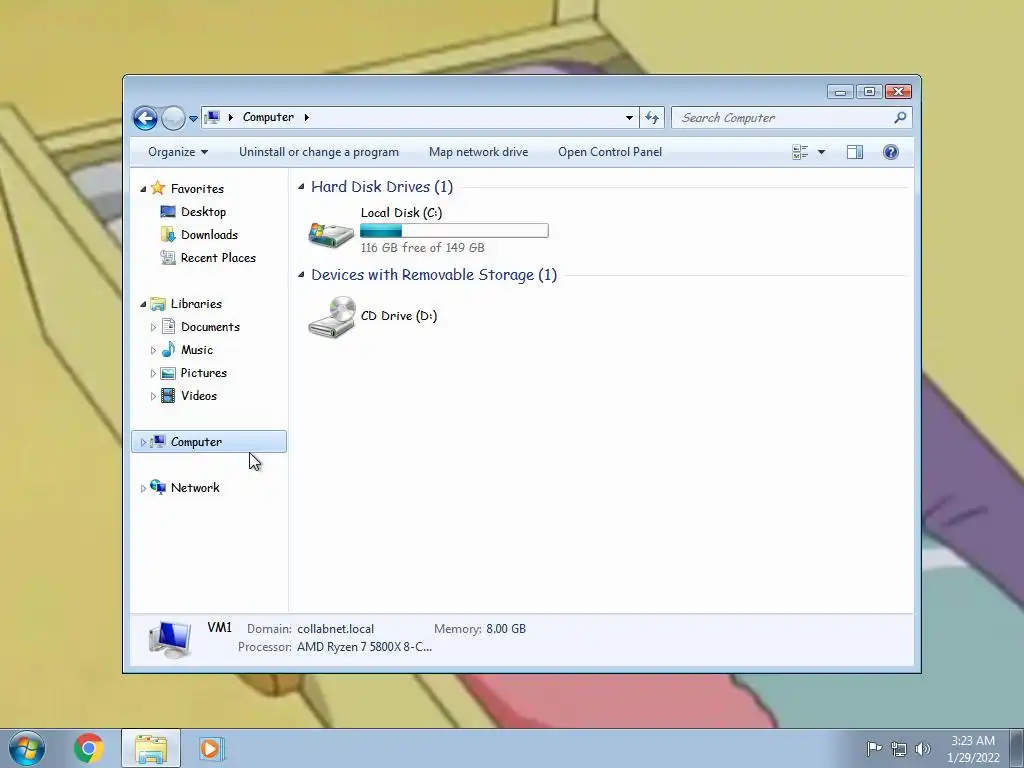Click the Local Disk capacity usage bar

(x=454, y=231)
